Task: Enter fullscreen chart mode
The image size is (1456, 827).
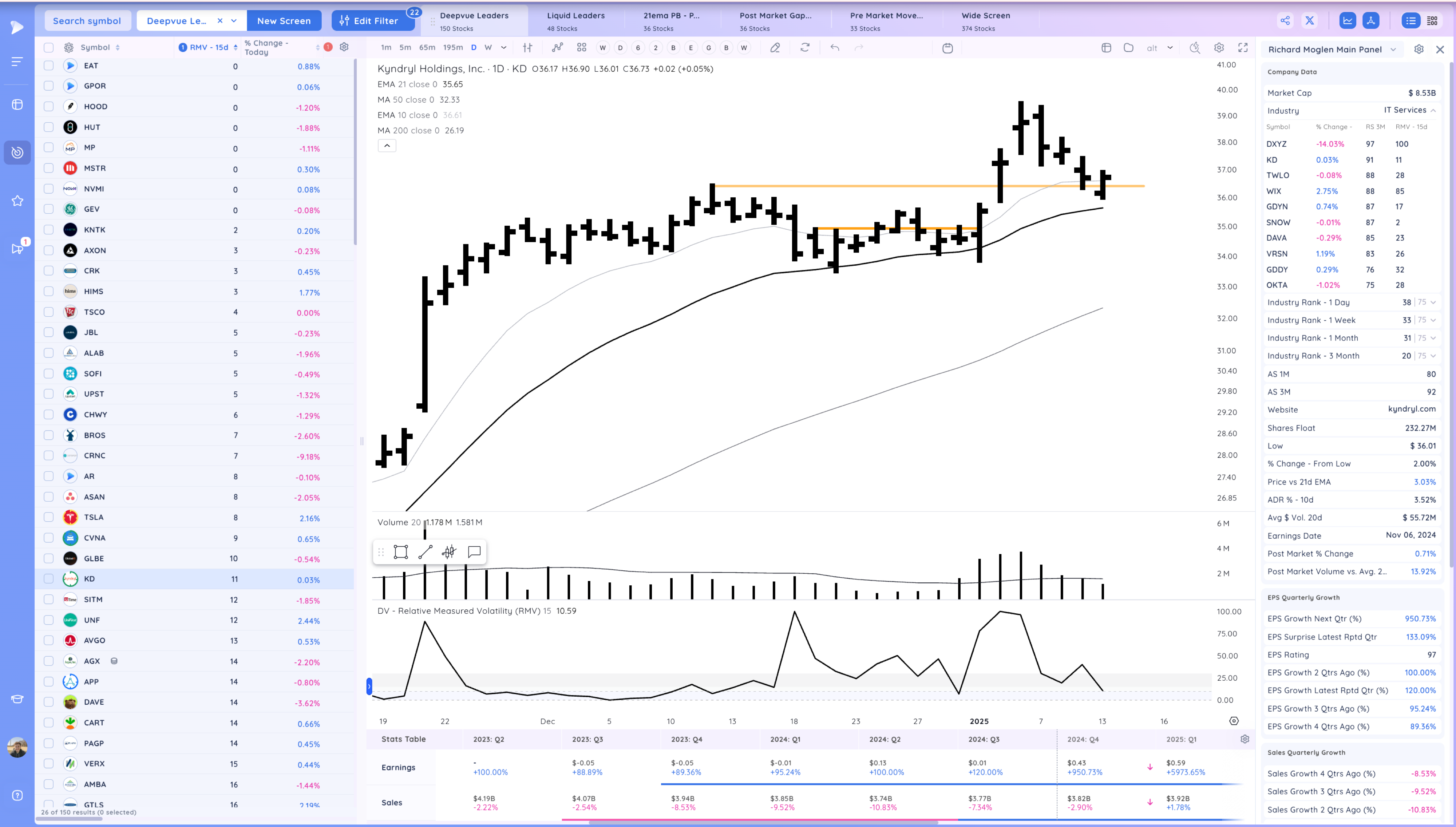Action: click(x=1243, y=48)
